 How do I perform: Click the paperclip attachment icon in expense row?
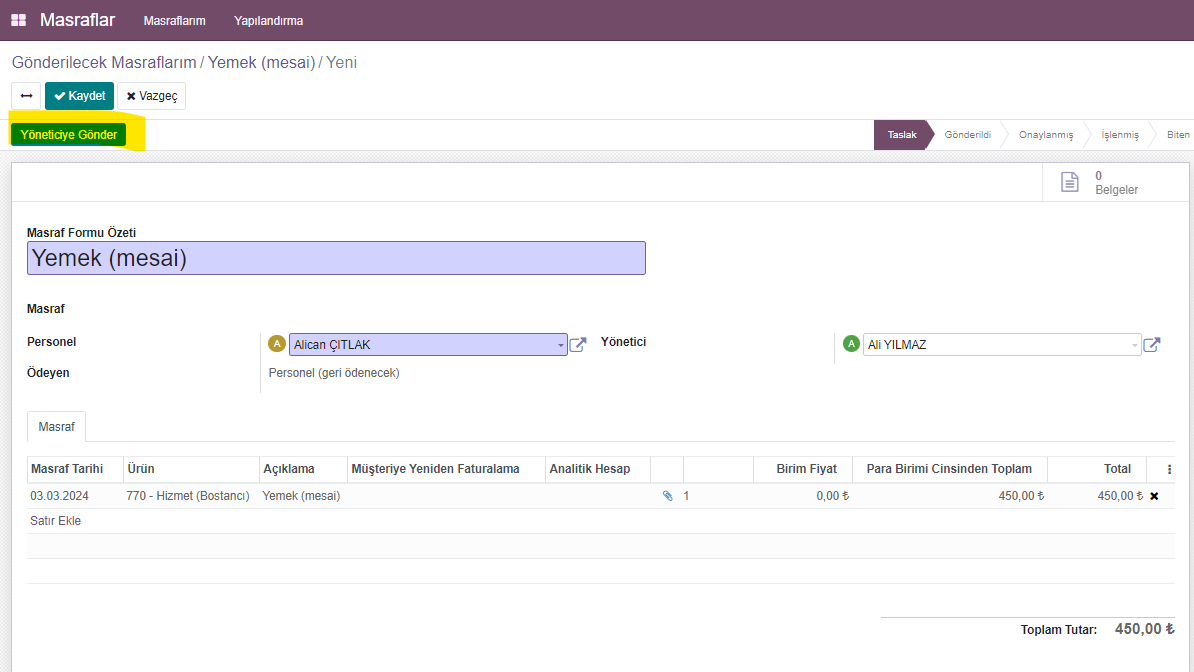coord(668,496)
